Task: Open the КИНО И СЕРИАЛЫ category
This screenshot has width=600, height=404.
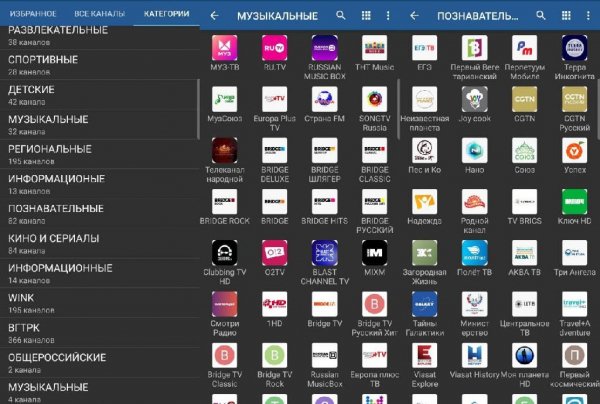Action: (x=99, y=244)
